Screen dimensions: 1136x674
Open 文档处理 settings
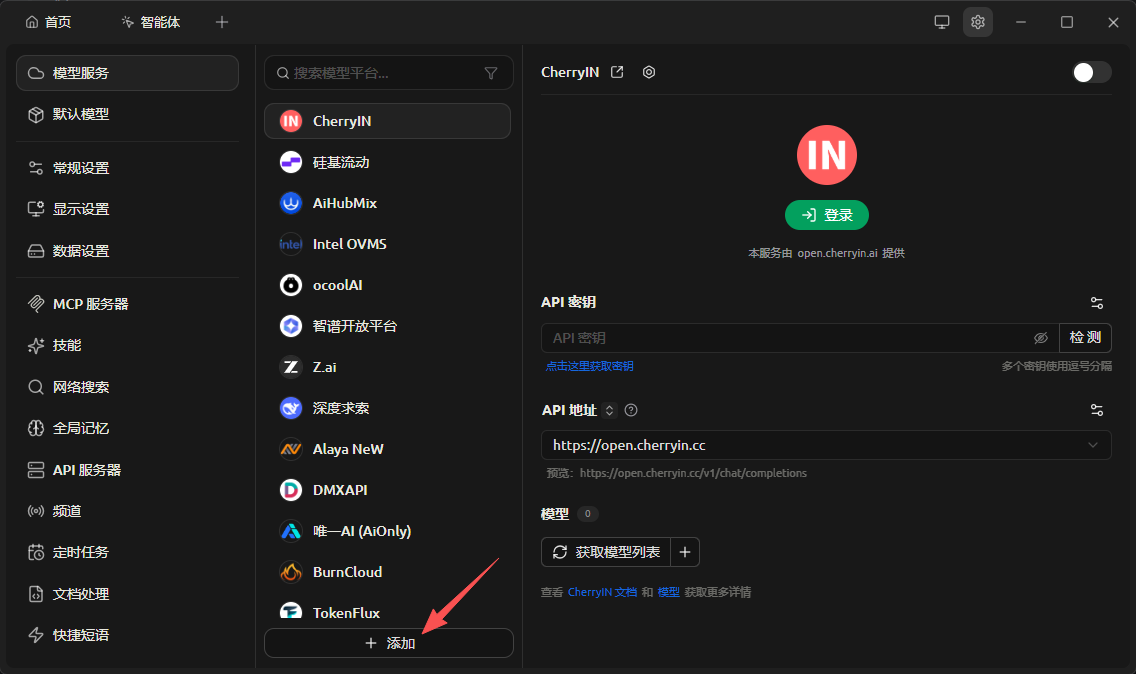tap(128, 594)
